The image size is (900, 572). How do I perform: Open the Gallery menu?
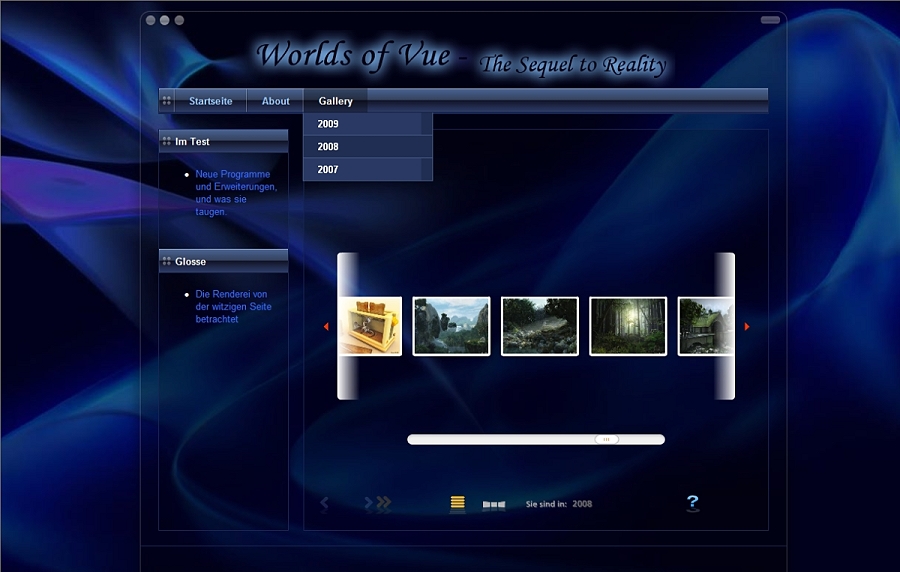[x=335, y=101]
